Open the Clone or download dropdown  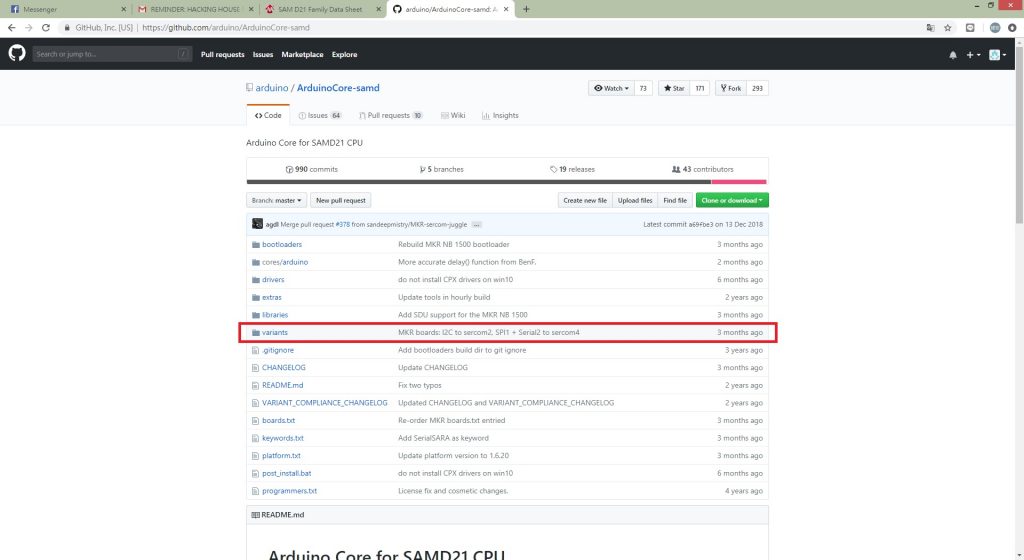[x=732, y=200]
